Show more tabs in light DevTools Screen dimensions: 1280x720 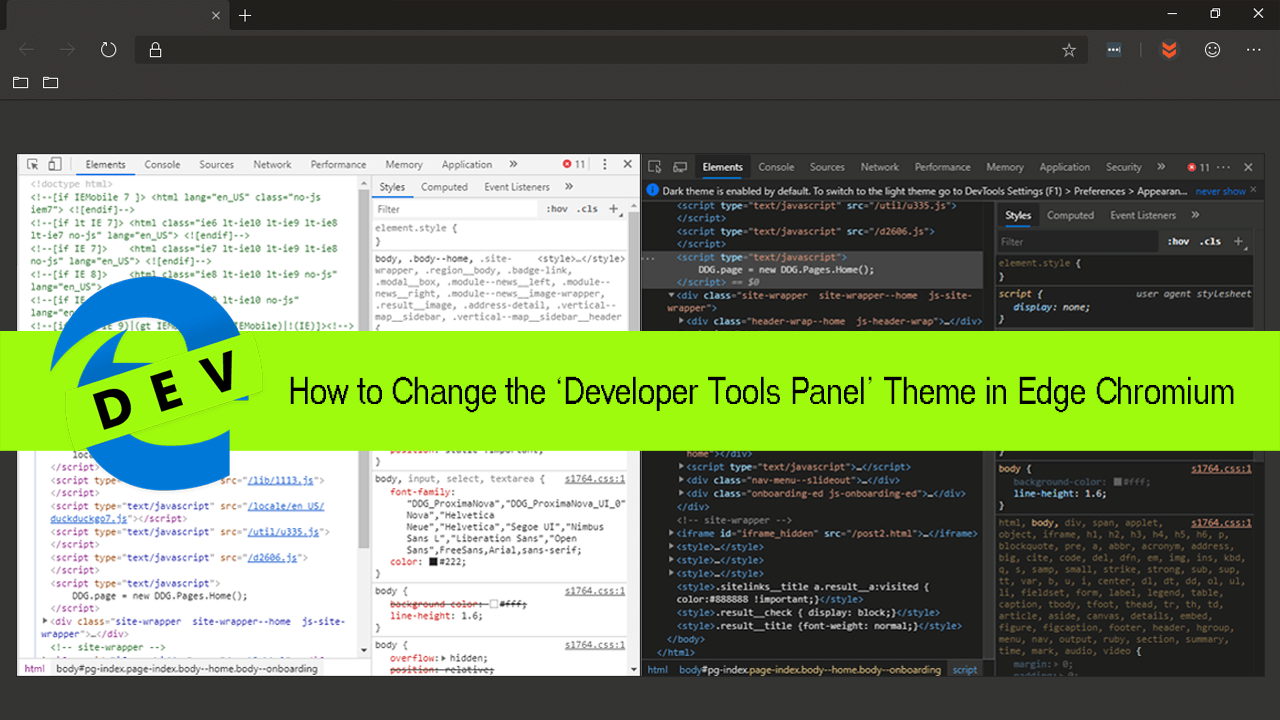513,165
